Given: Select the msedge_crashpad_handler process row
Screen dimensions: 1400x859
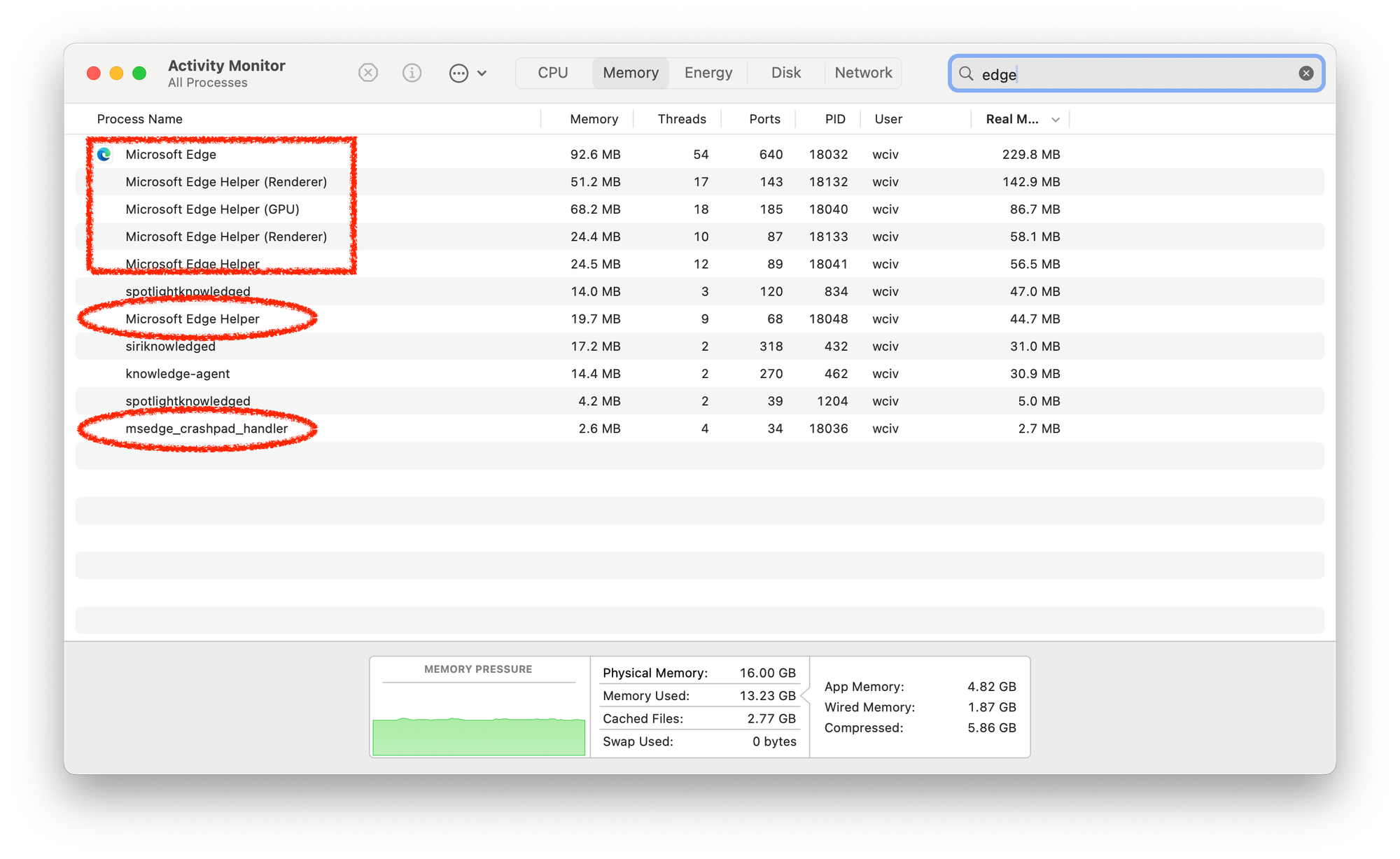Looking at the screenshot, I should [x=700, y=428].
